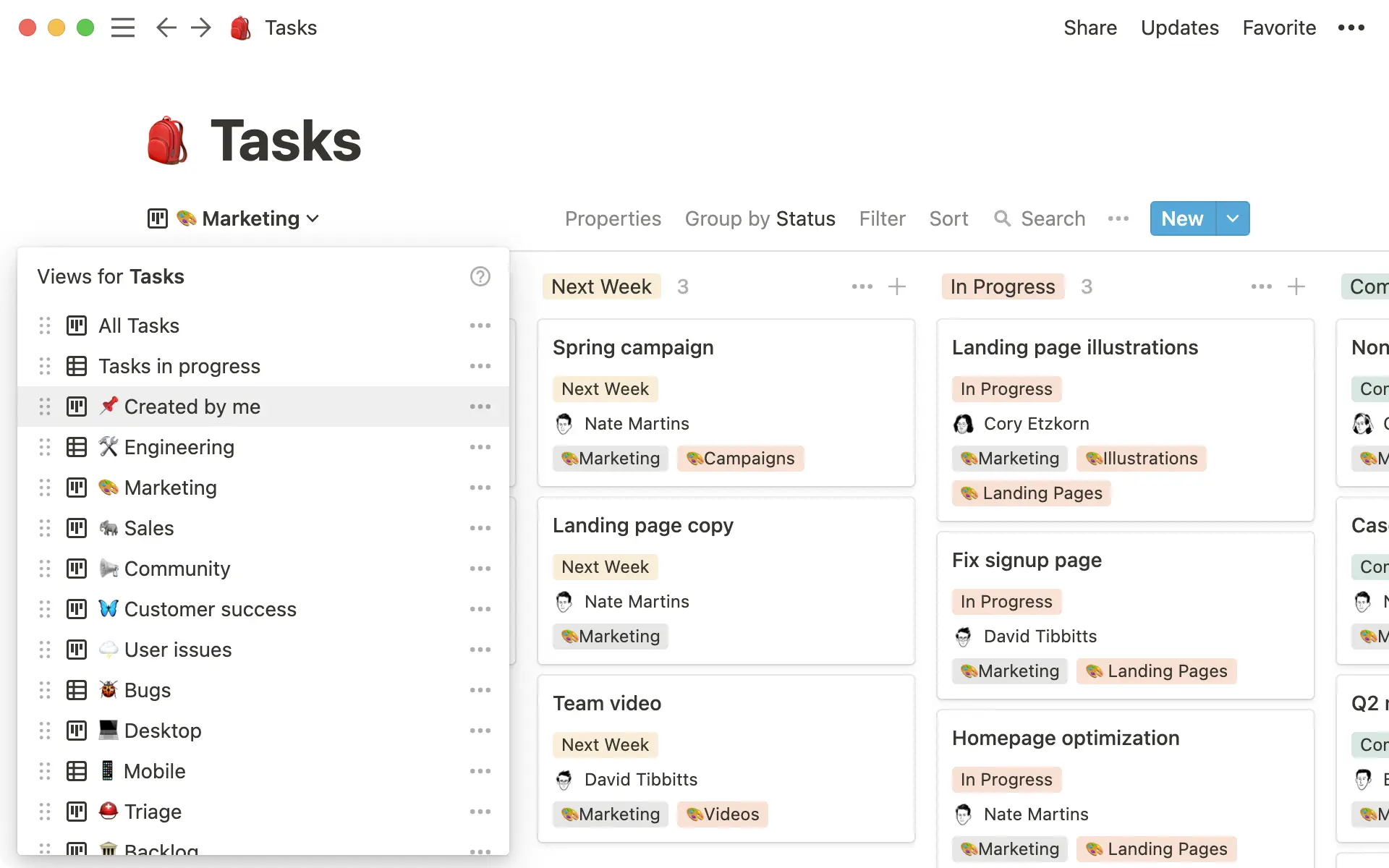
Task: Open the Group by Status options
Action: (760, 218)
